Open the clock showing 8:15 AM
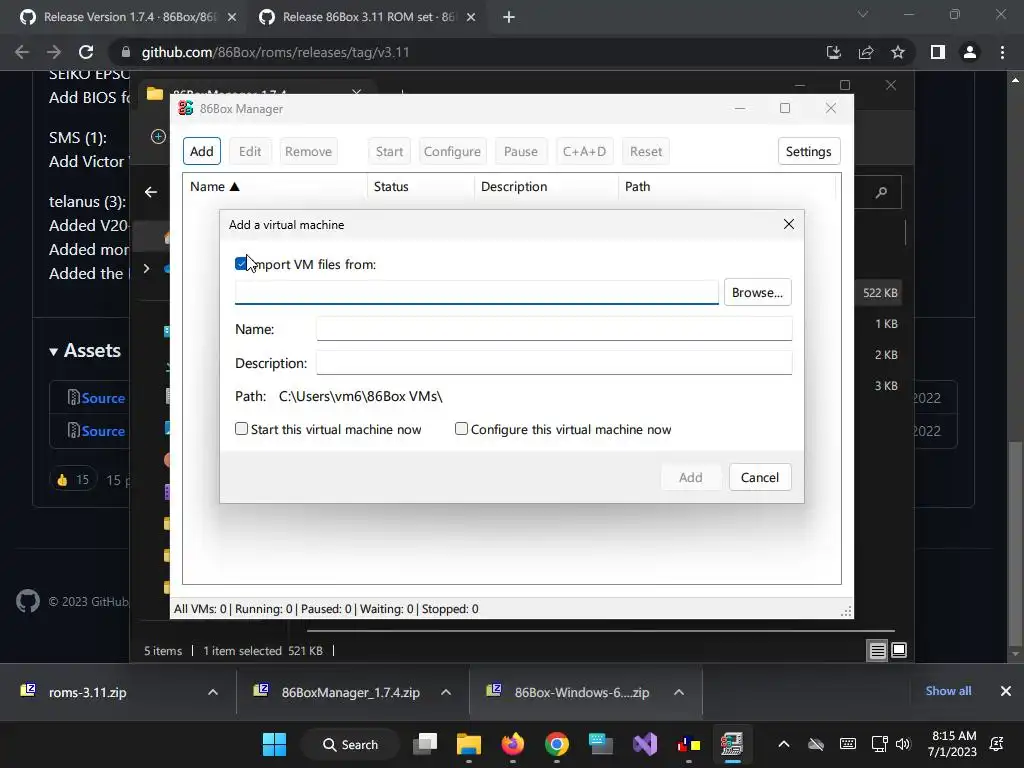This screenshot has height=768, width=1024. 953,744
